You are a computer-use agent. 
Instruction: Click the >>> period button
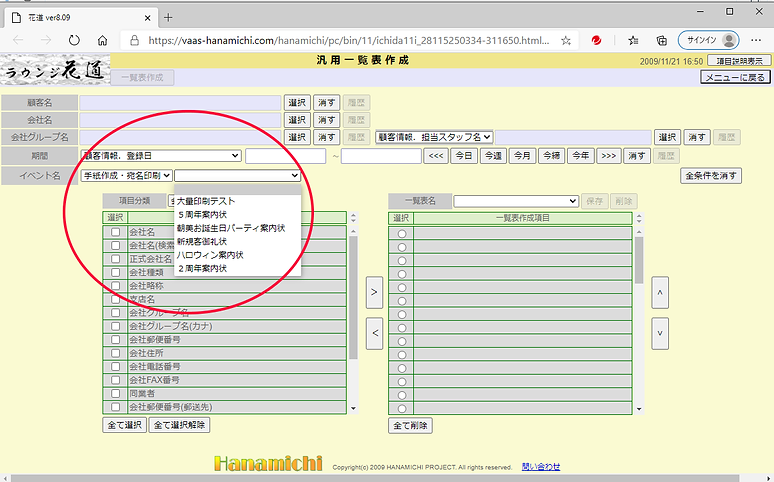pos(609,156)
